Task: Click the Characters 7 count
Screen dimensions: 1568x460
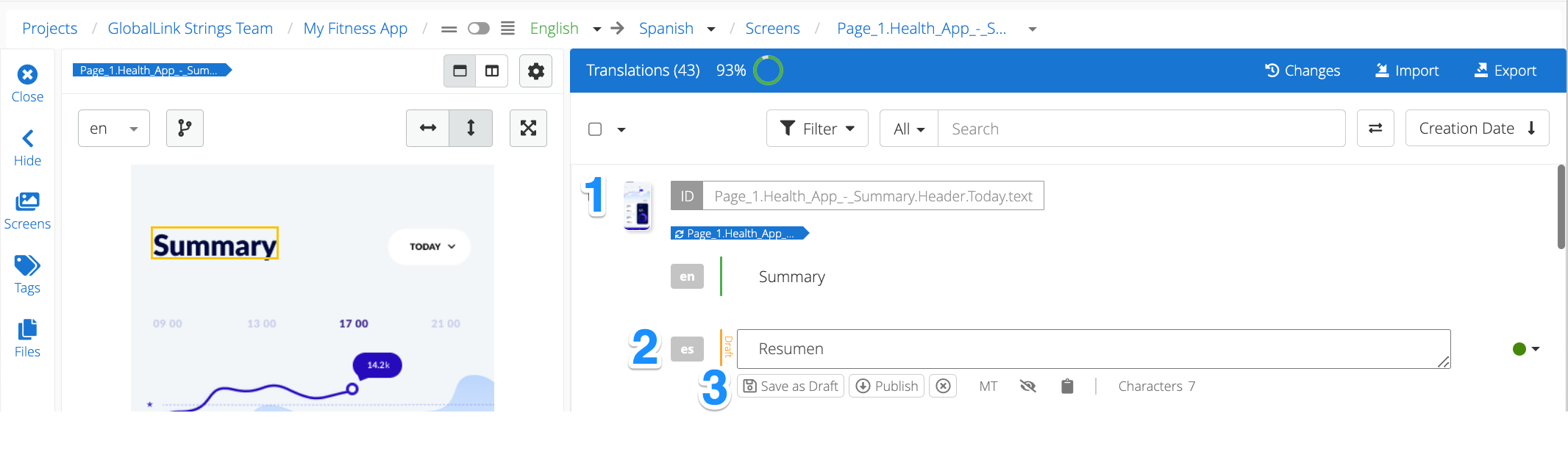Action: click(1157, 387)
